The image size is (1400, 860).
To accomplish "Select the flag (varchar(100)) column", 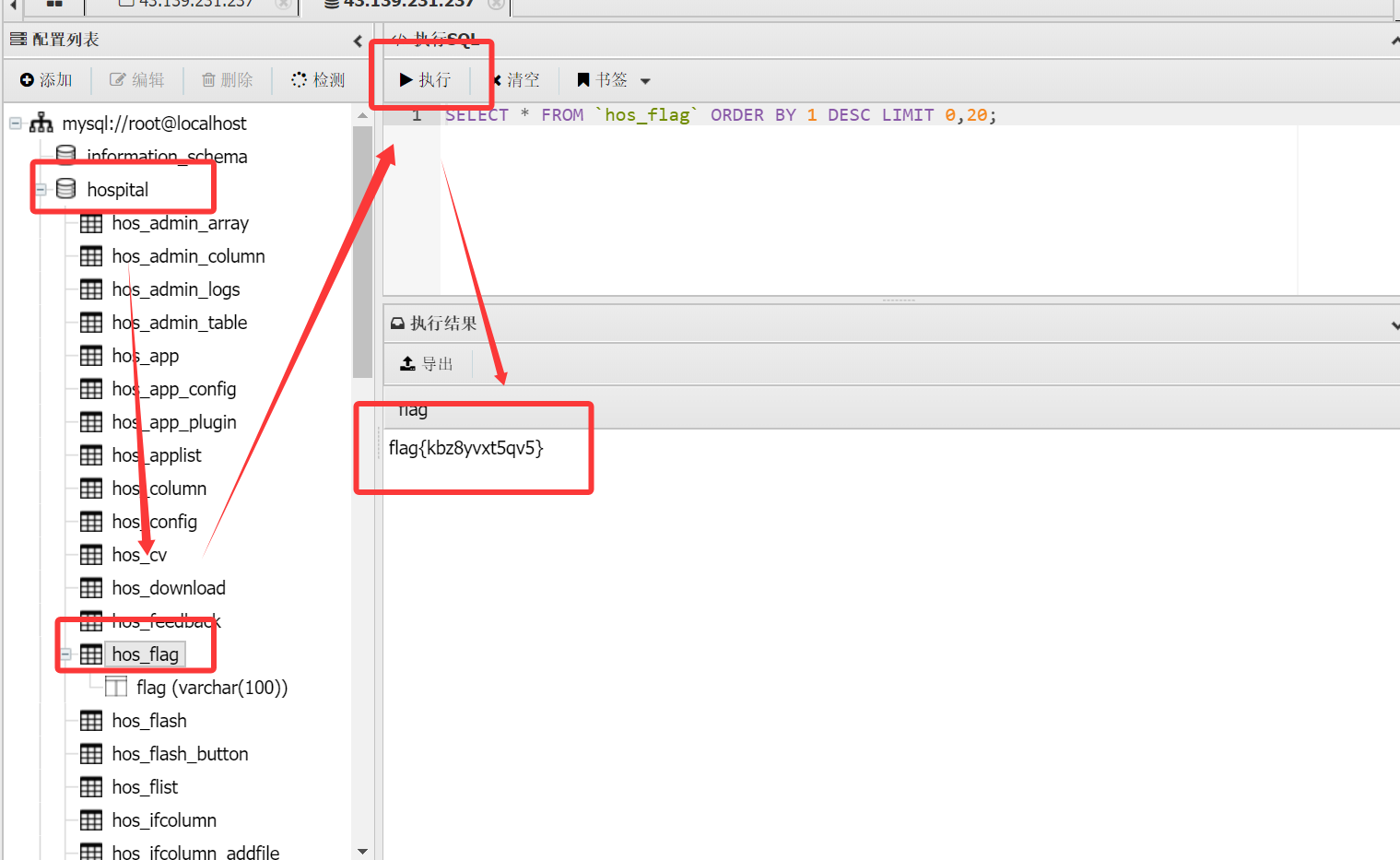I will tap(212, 688).
